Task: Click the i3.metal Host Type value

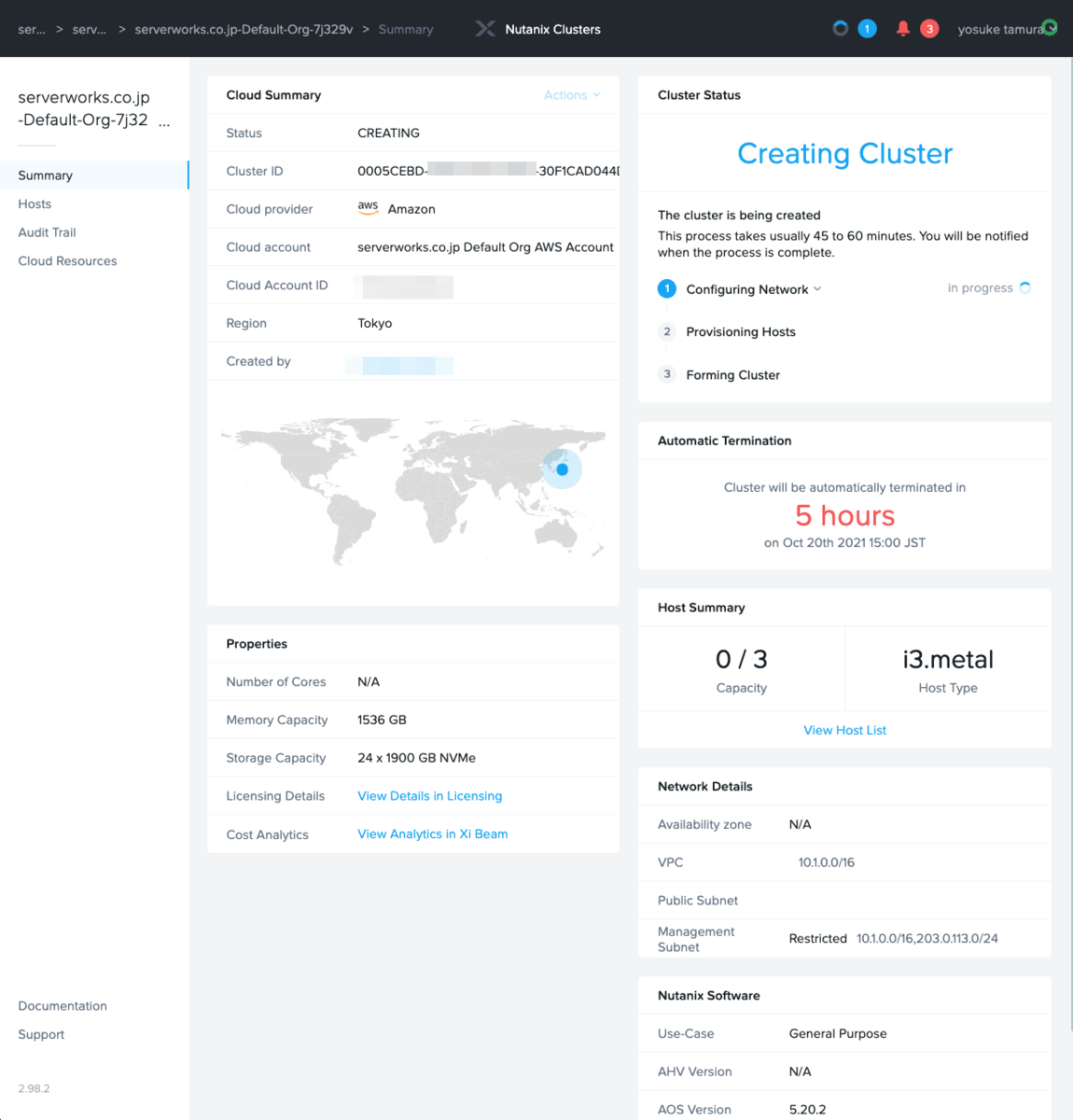Action: coord(948,659)
